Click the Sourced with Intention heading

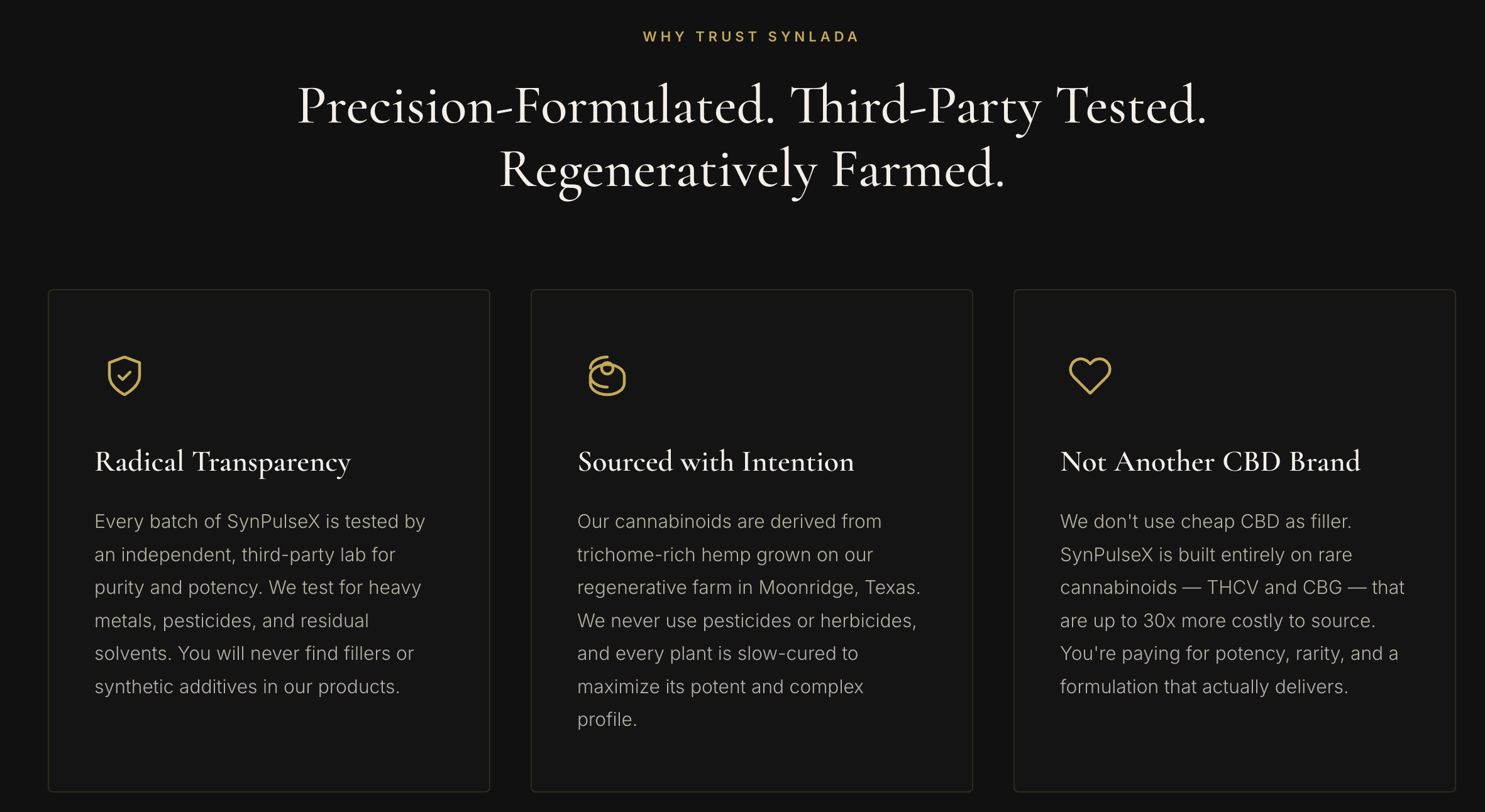(x=715, y=462)
